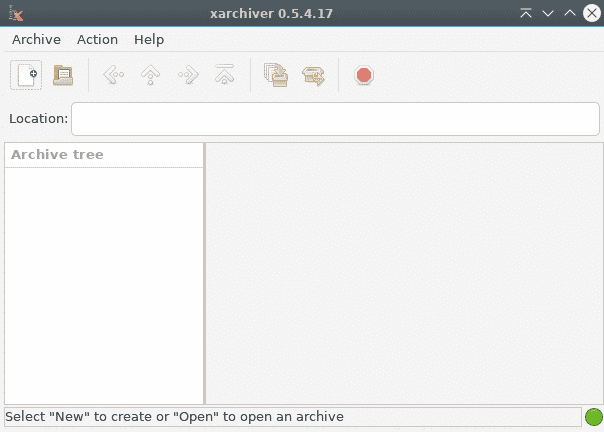Extract files using the Extract toolbar icon

pos(313,76)
